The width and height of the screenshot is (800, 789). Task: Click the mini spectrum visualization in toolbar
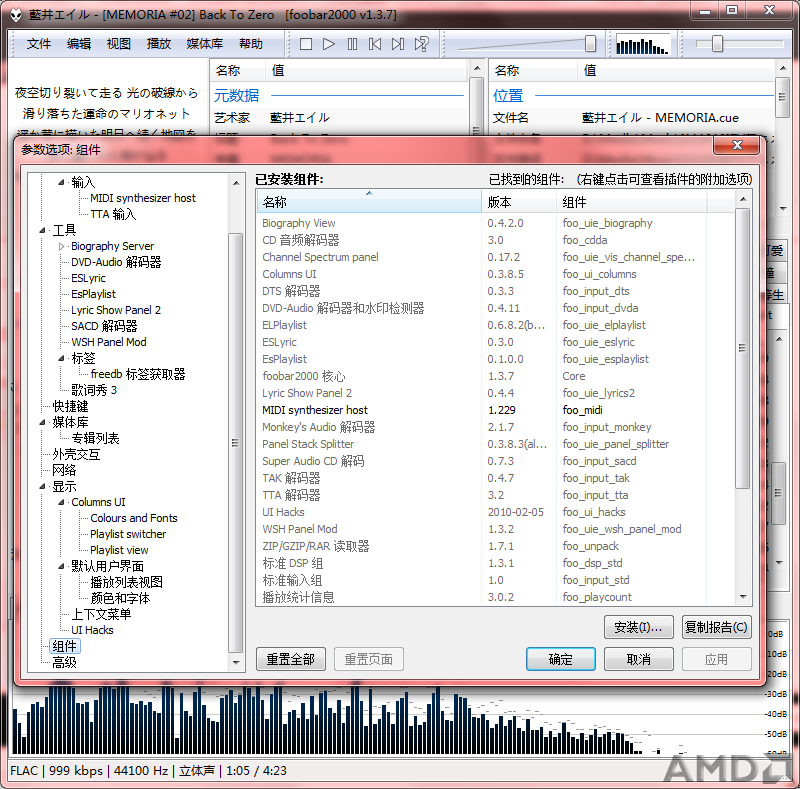(642, 45)
